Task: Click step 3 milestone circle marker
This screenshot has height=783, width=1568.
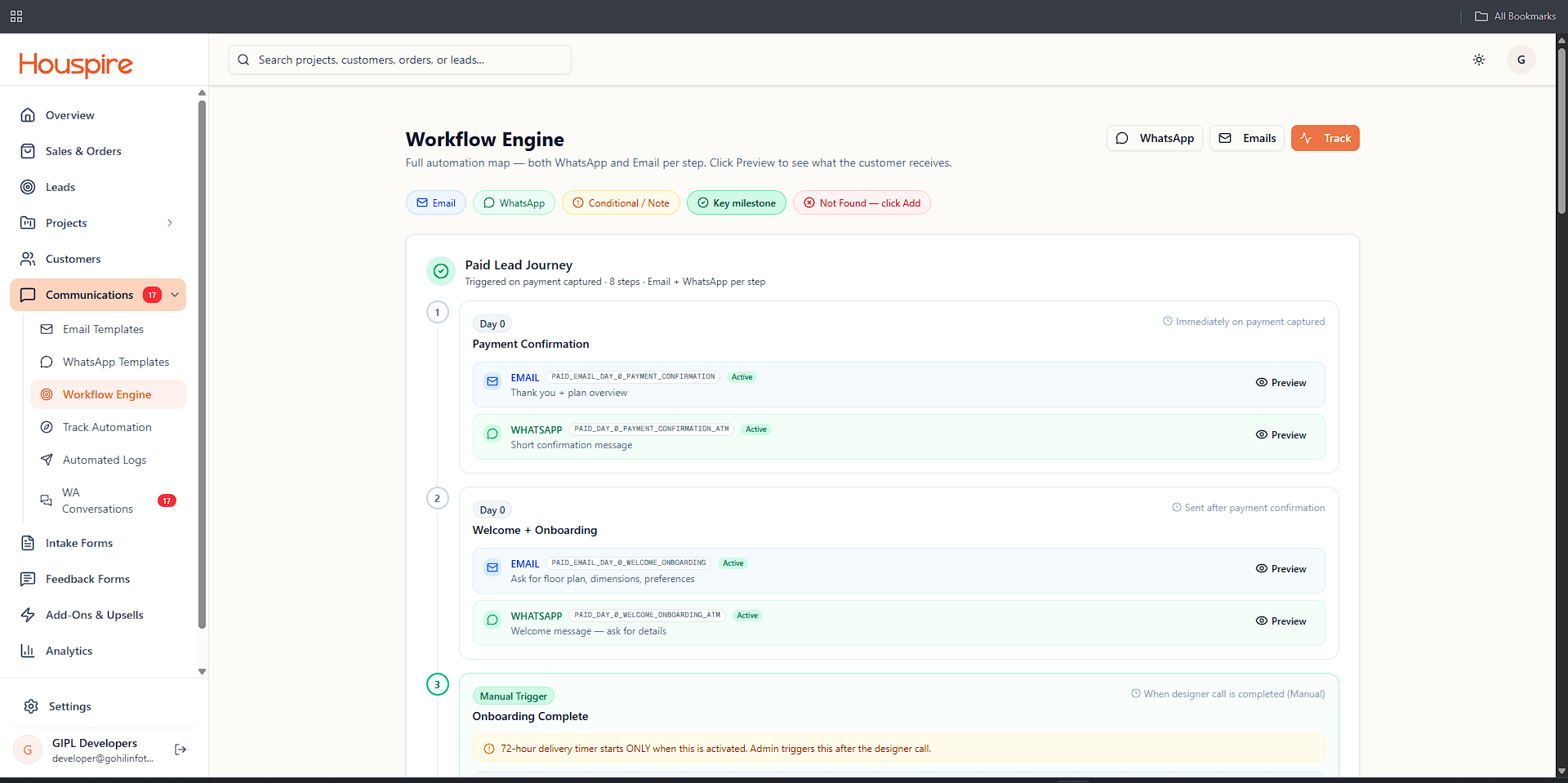Action: click(x=438, y=684)
